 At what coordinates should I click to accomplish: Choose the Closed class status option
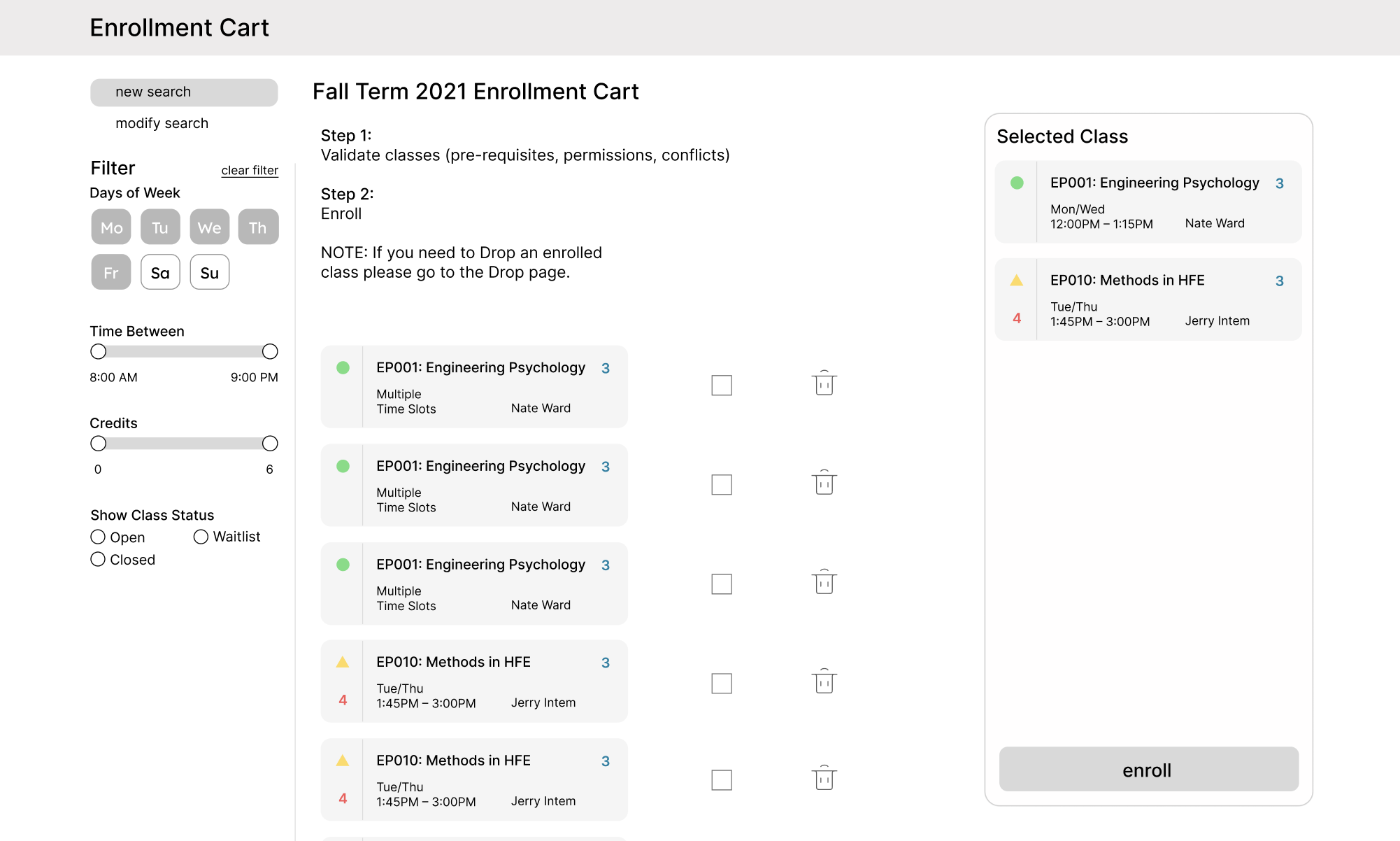point(98,559)
